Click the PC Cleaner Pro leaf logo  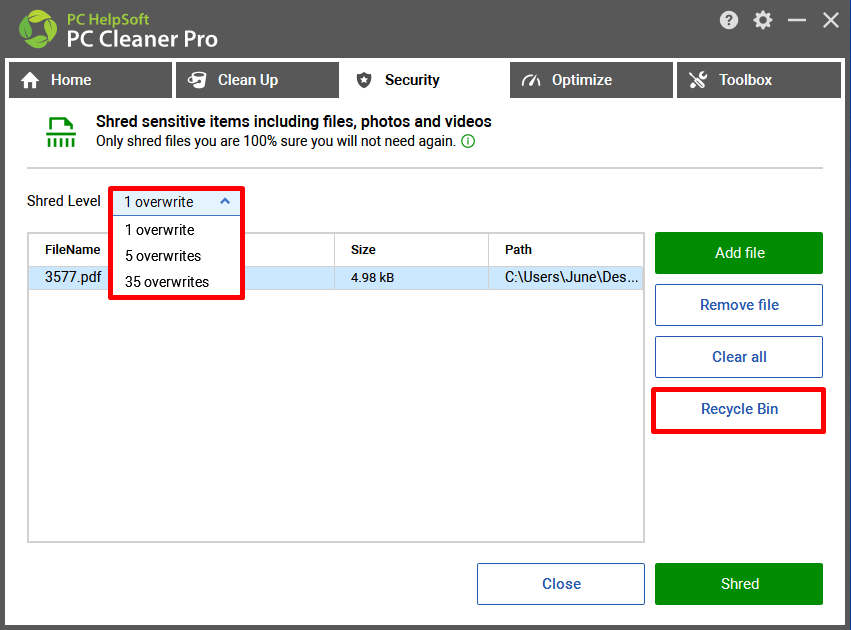(37, 29)
